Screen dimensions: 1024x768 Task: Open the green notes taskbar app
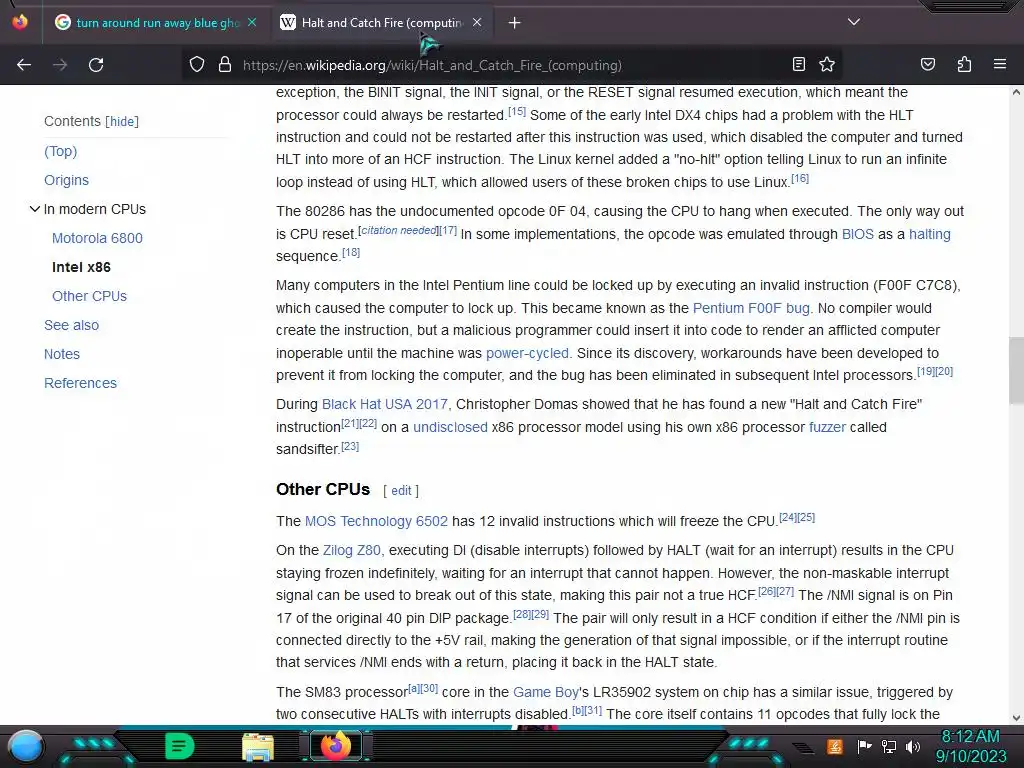point(180,746)
